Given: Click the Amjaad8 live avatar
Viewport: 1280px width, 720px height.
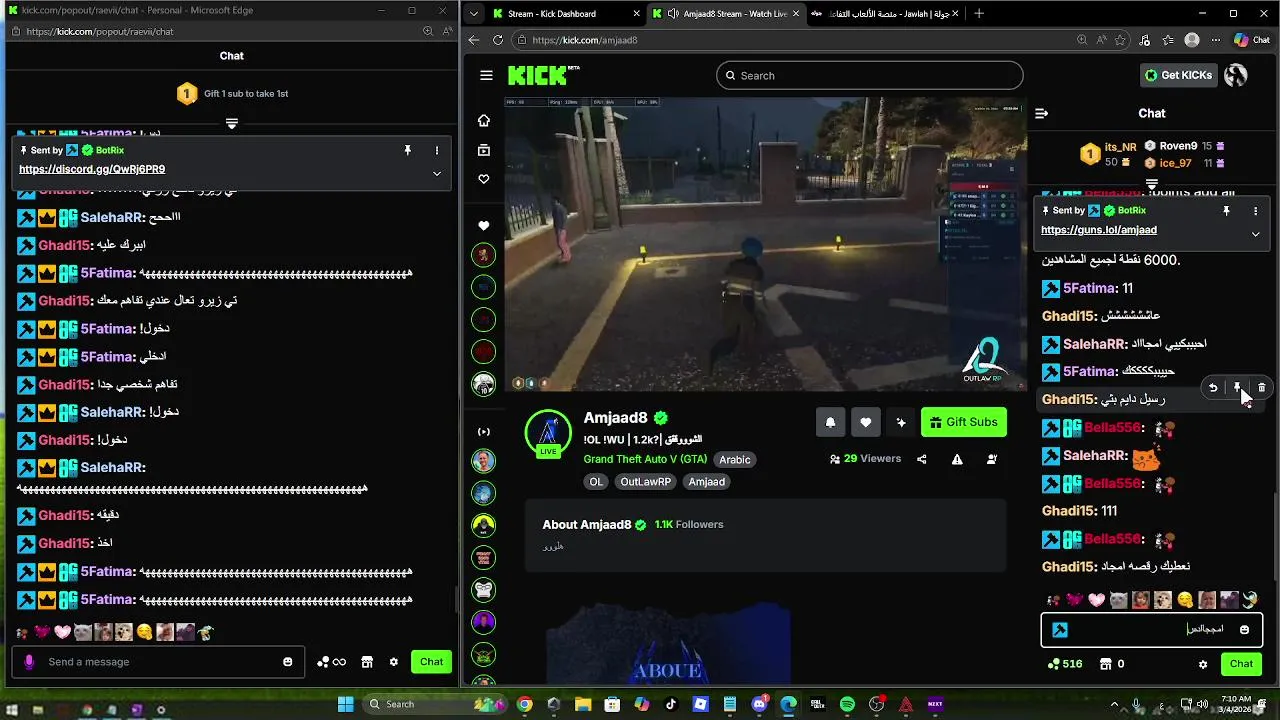Looking at the screenshot, I should pyautogui.click(x=548, y=433).
